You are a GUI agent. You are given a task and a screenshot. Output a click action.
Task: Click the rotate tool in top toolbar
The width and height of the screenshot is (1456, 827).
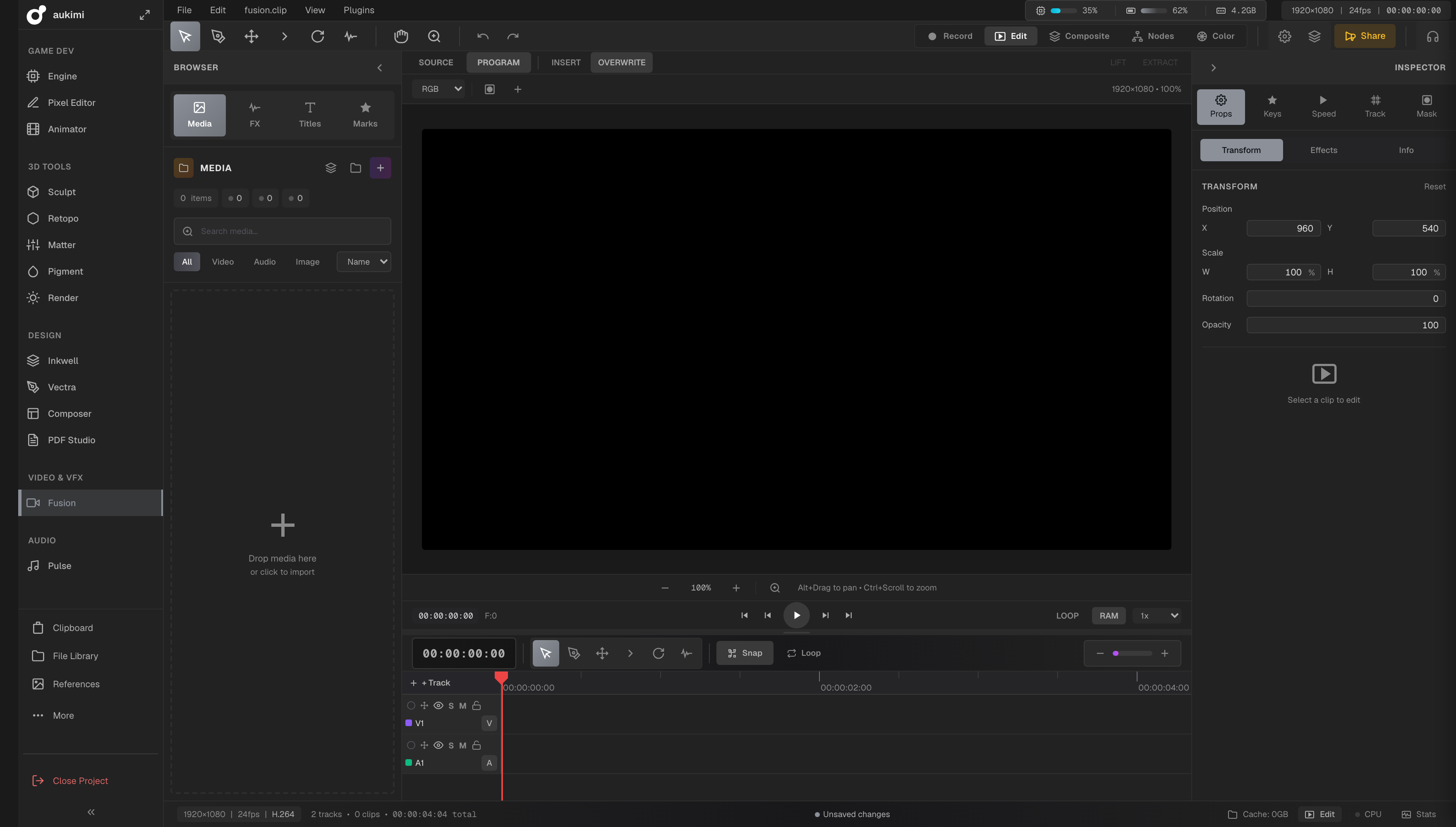(x=318, y=36)
